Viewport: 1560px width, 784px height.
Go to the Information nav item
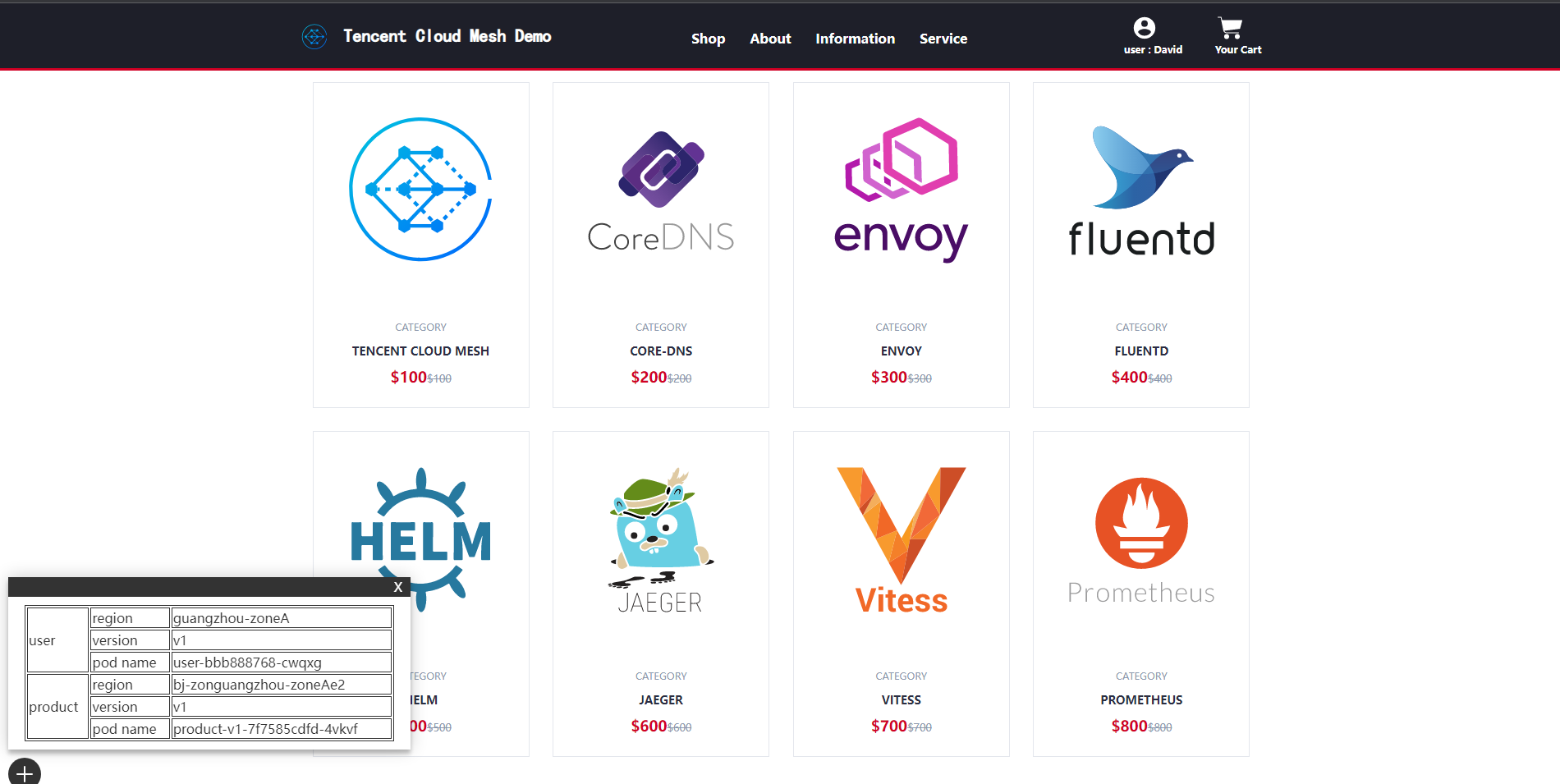tap(855, 39)
